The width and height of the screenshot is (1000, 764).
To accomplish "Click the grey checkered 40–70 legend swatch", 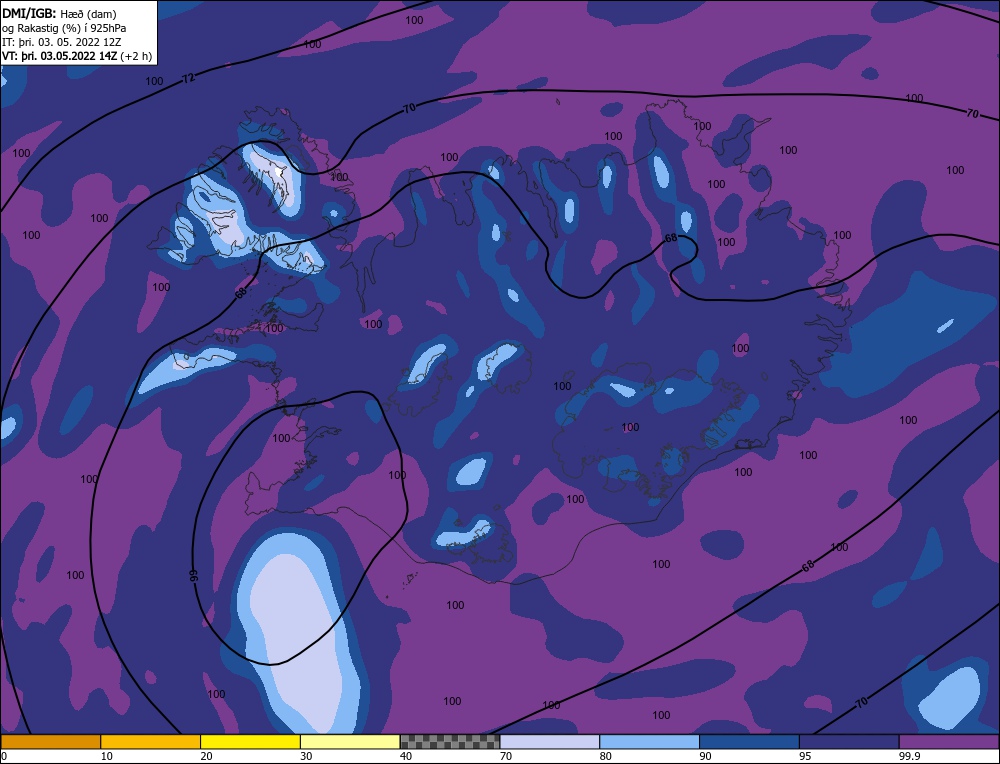I will point(450,742).
